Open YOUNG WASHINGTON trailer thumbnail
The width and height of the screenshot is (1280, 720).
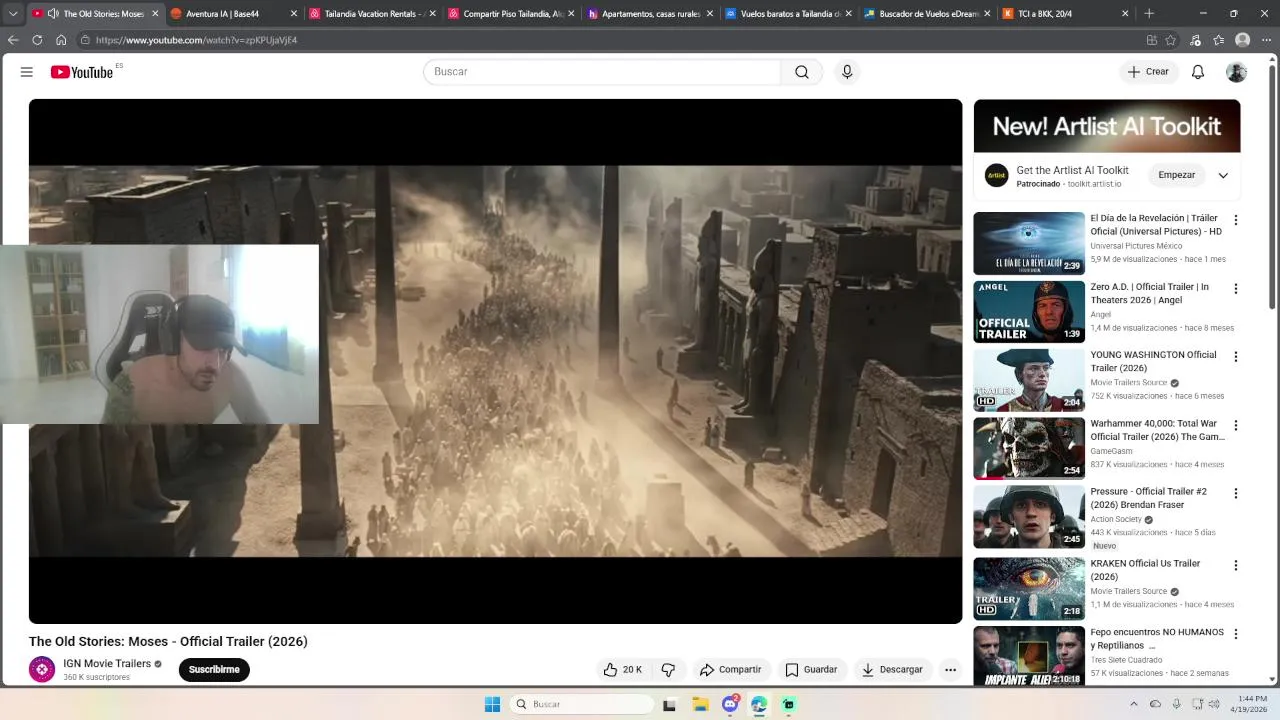point(1029,380)
